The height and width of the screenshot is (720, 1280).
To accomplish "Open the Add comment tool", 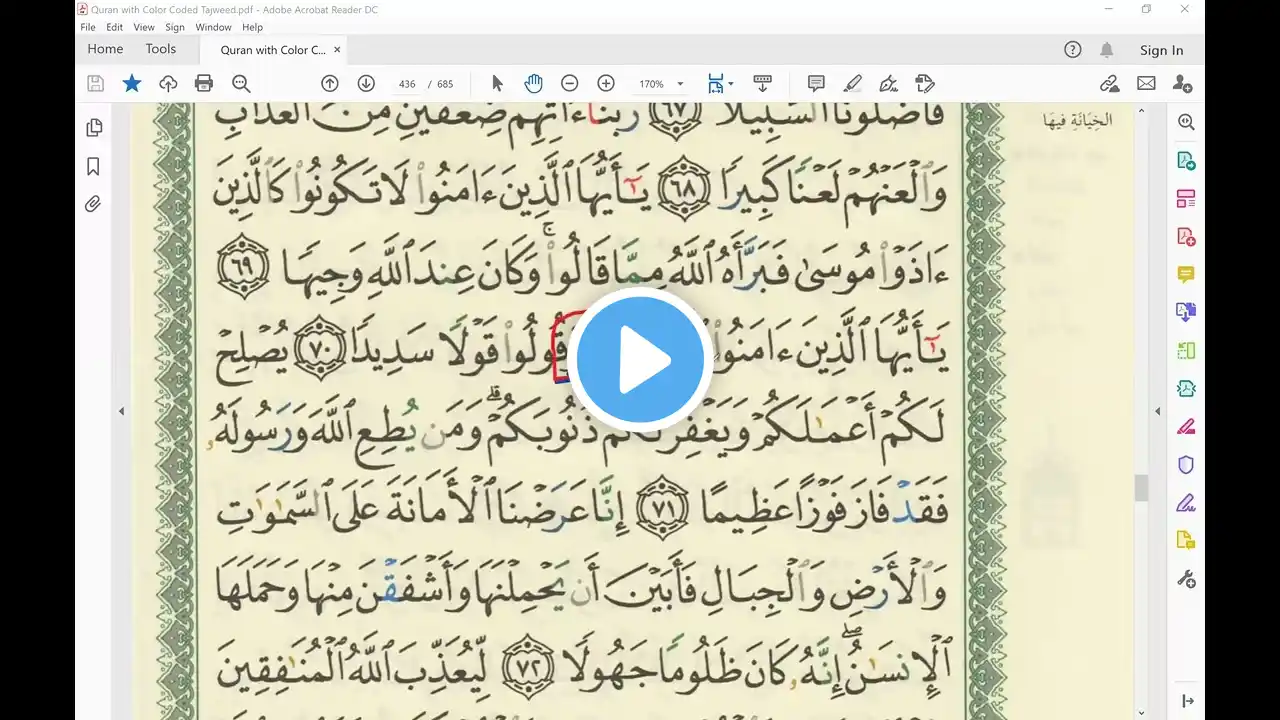I will tap(816, 84).
